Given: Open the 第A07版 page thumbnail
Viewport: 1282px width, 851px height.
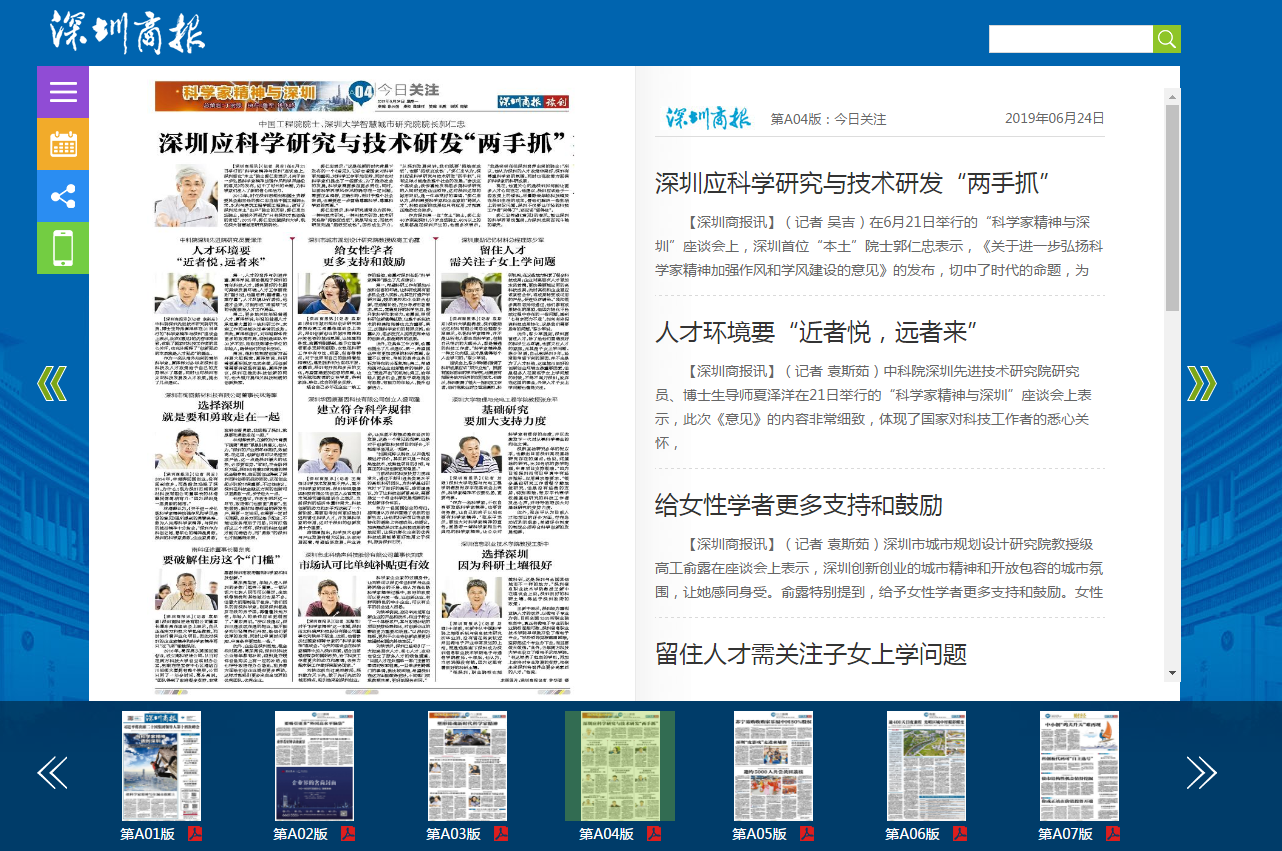Looking at the screenshot, I should coord(1079,766).
